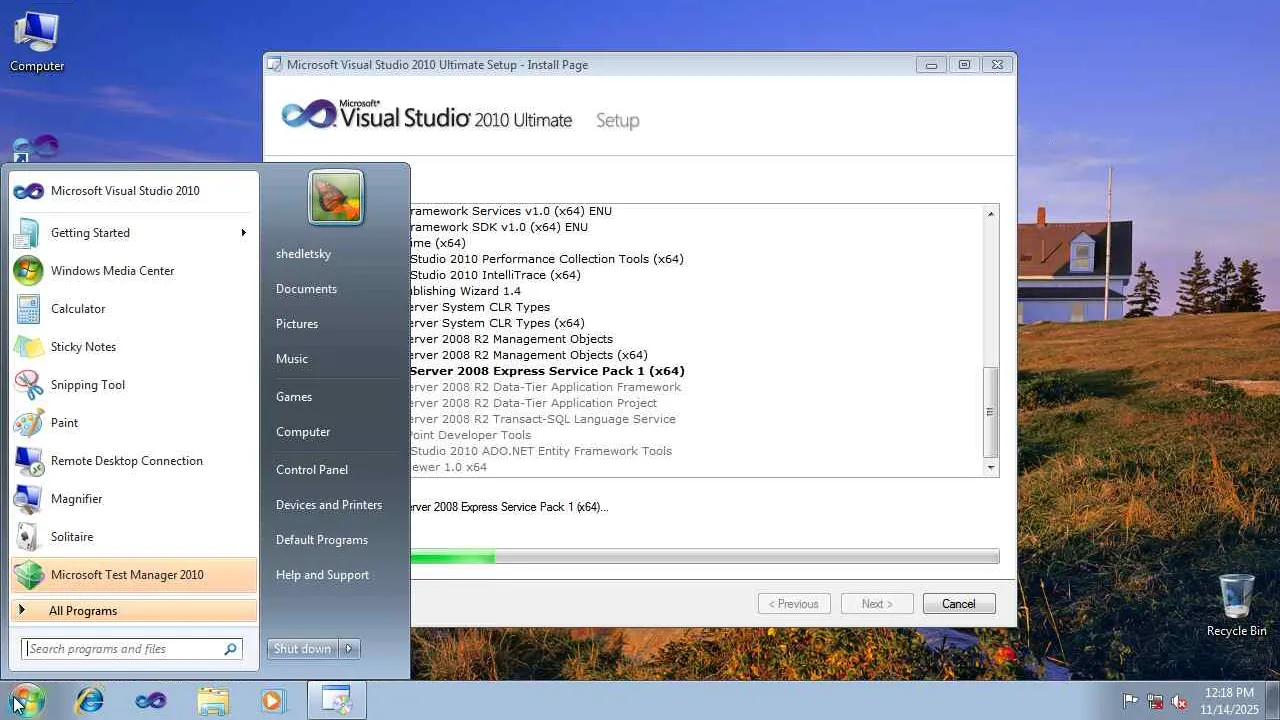Click the component list scrollbar thumb
1280x720 pixels.
click(x=991, y=412)
